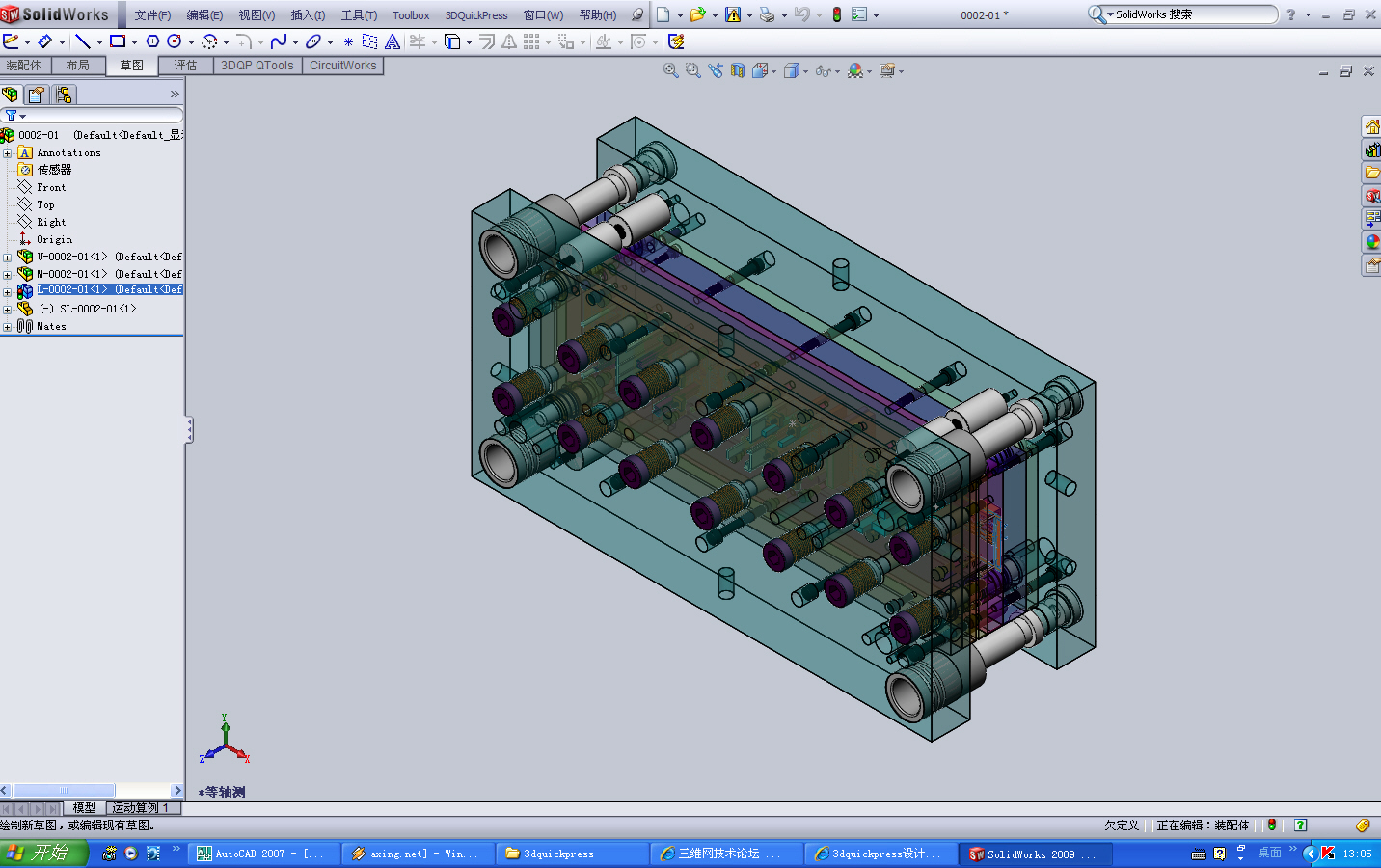This screenshot has height=868, width=1381.
Task: Select the Circle sketch tool
Action: [175, 41]
